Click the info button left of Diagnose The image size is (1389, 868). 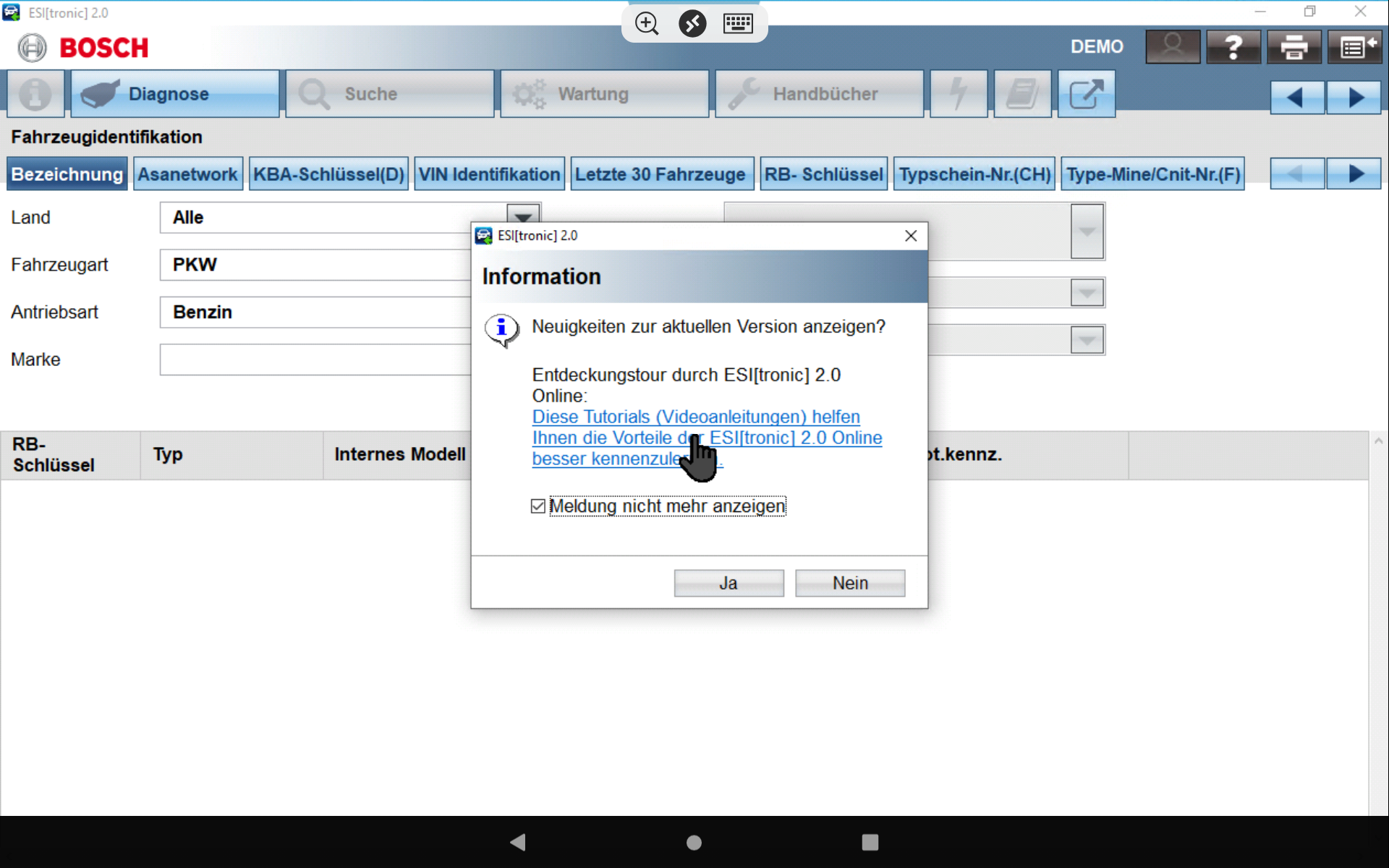click(x=35, y=94)
